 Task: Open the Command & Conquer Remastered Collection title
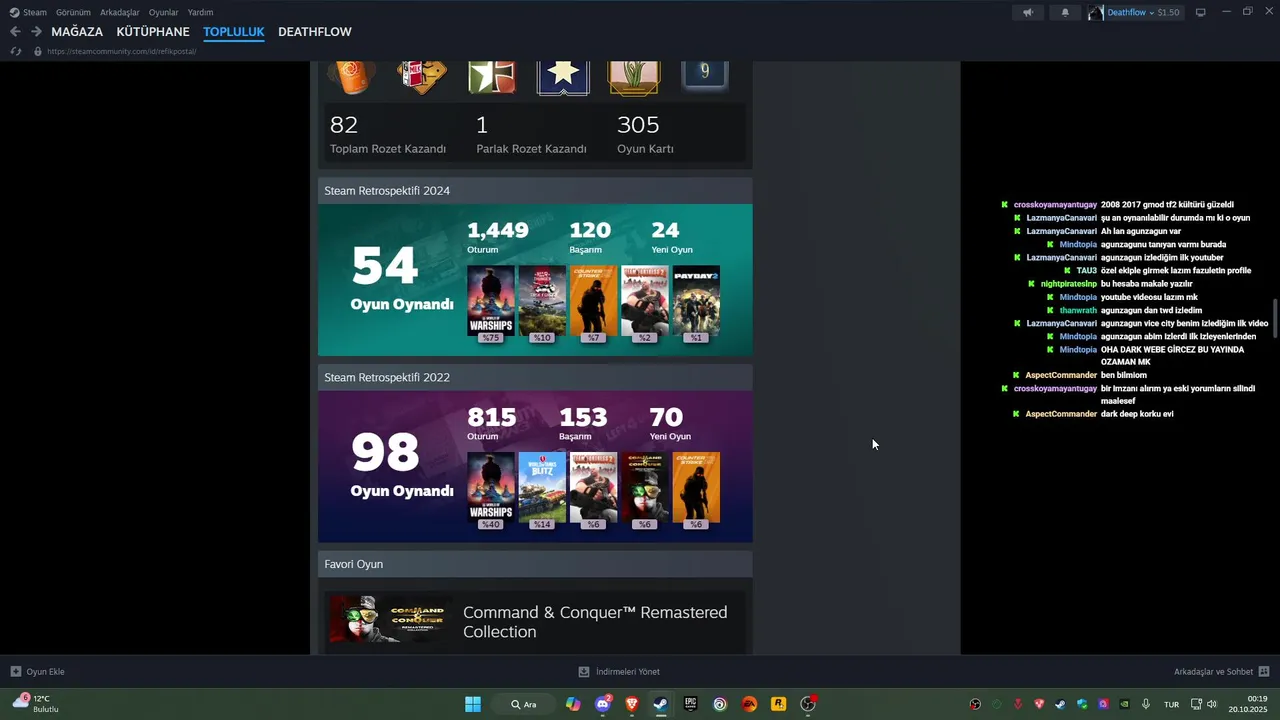point(595,622)
